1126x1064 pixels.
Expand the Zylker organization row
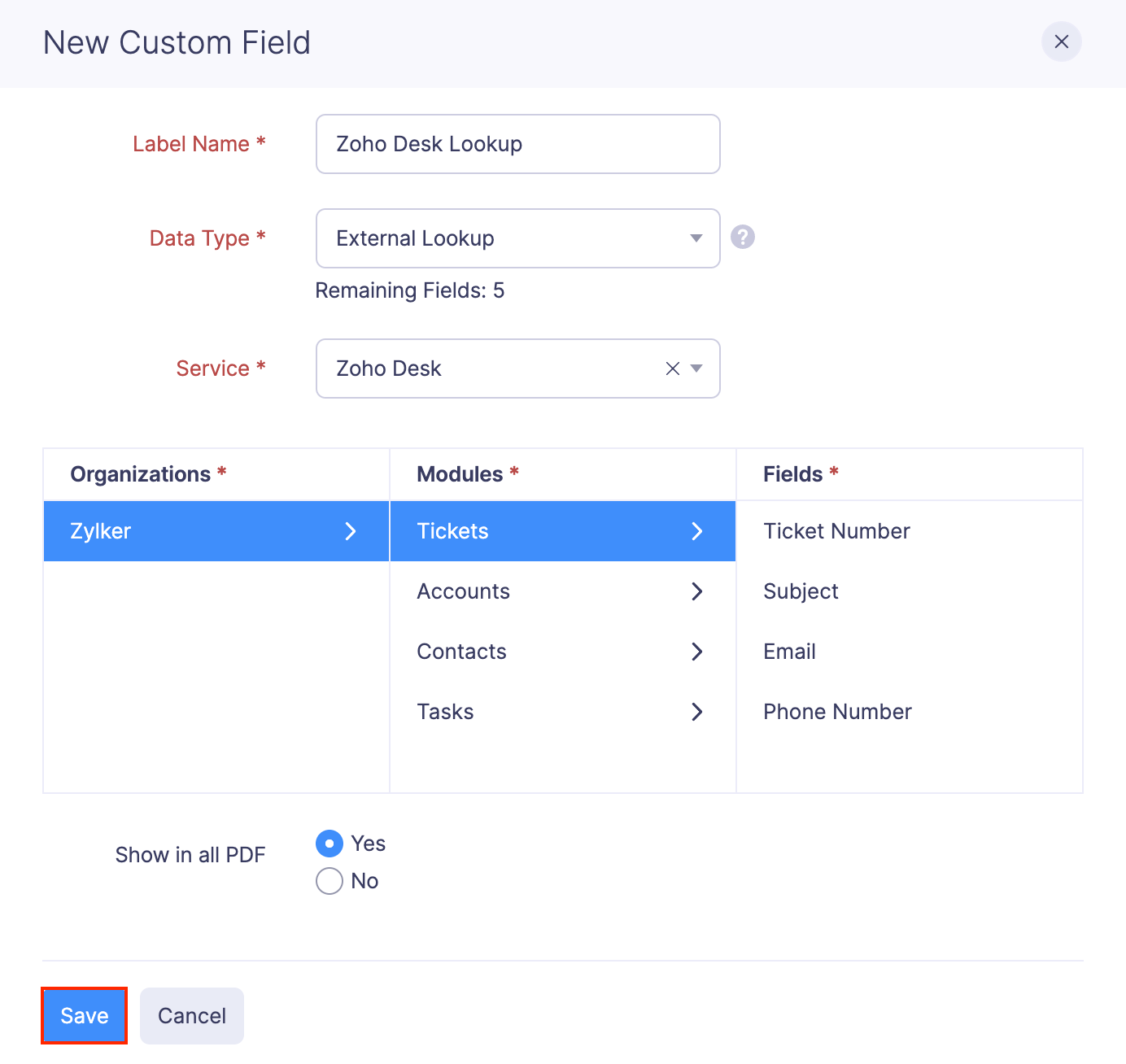click(x=351, y=531)
